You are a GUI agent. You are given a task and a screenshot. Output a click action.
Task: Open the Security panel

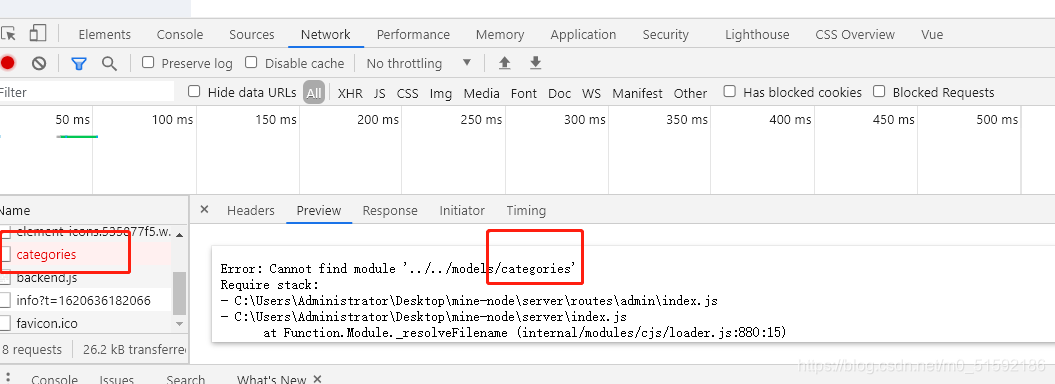tap(665, 34)
